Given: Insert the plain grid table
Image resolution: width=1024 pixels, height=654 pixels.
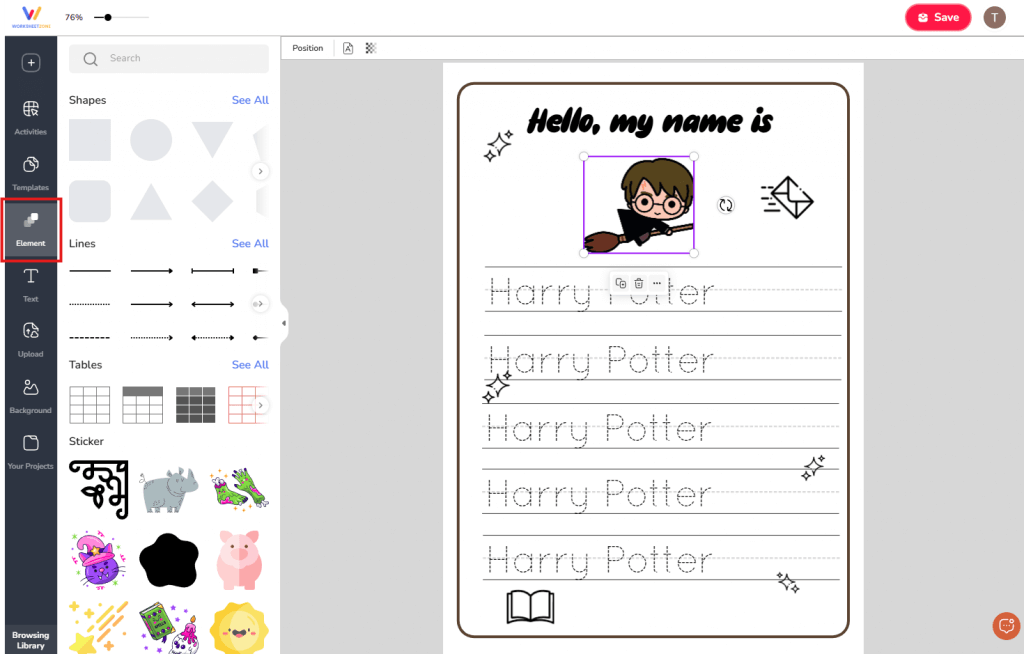Looking at the screenshot, I should click(x=89, y=405).
